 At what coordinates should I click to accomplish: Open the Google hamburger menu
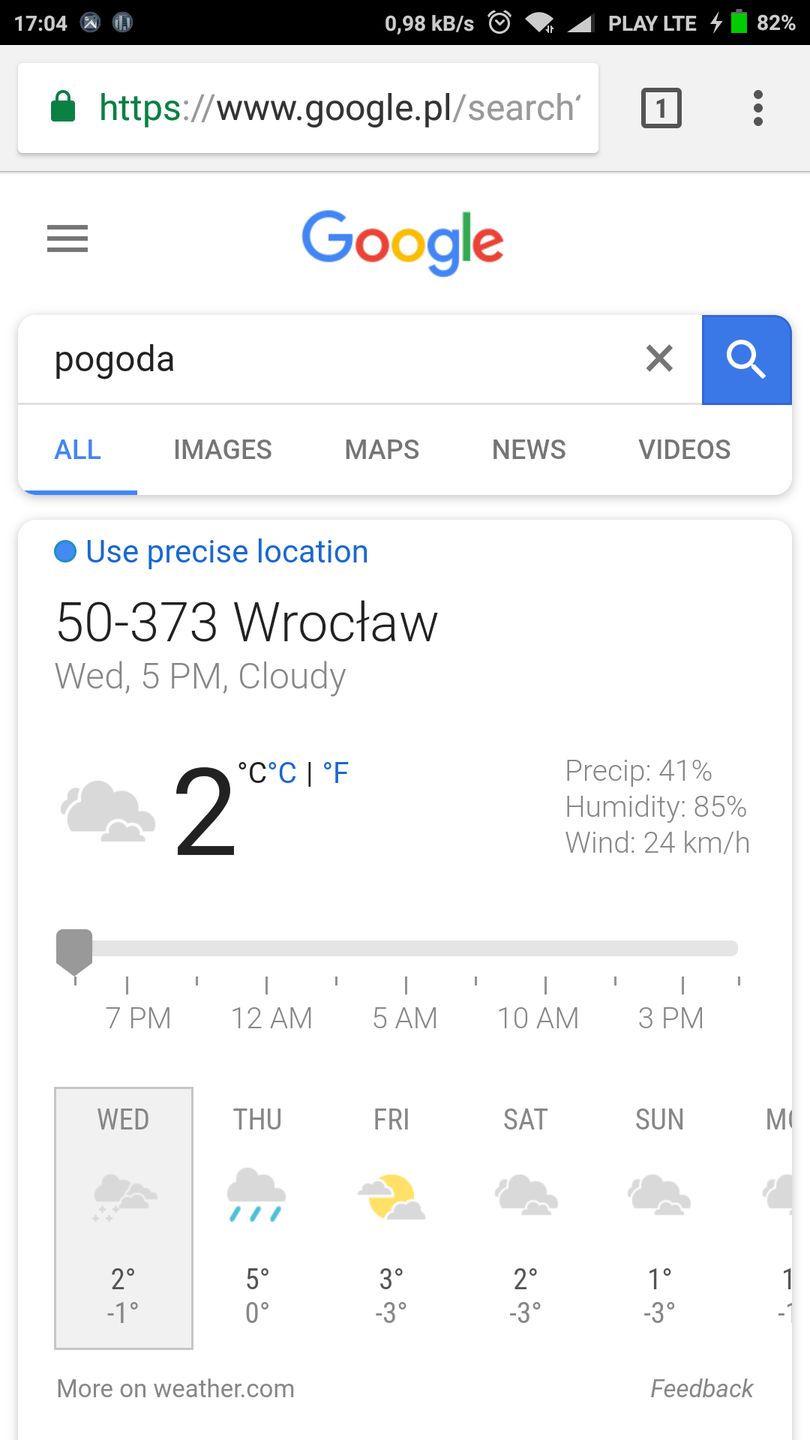[x=68, y=239]
